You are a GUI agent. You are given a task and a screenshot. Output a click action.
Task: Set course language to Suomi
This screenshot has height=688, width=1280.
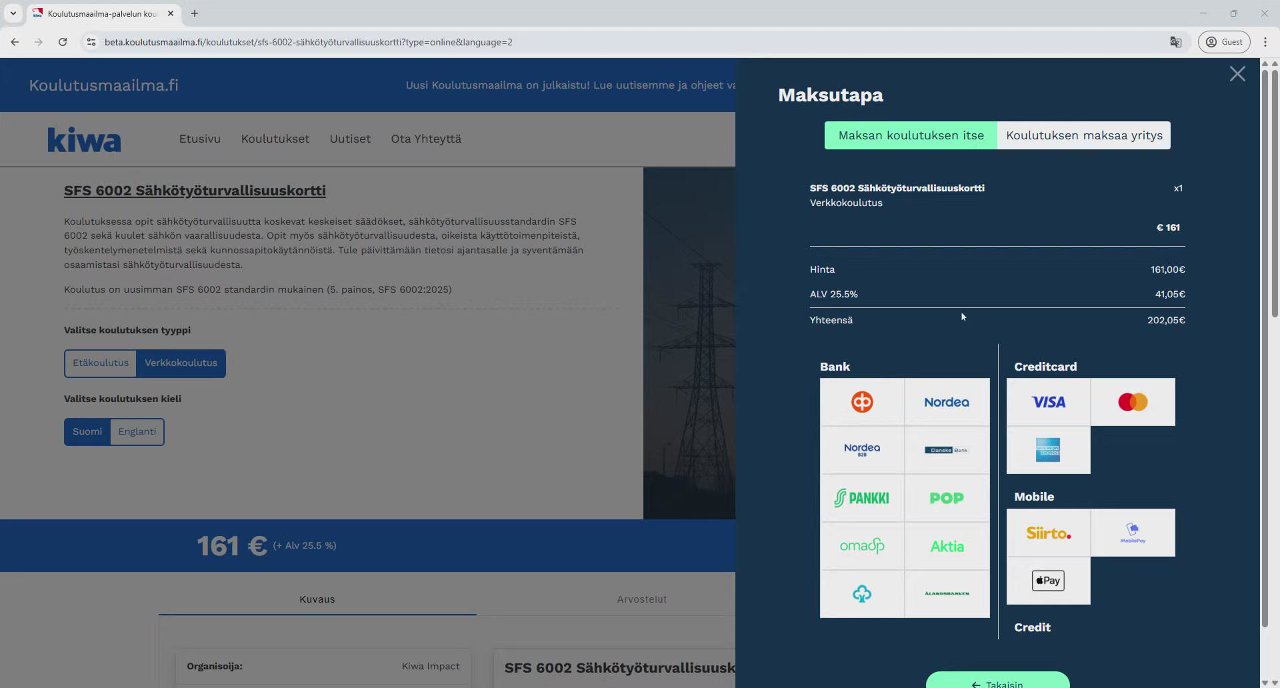(x=87, y=432)
